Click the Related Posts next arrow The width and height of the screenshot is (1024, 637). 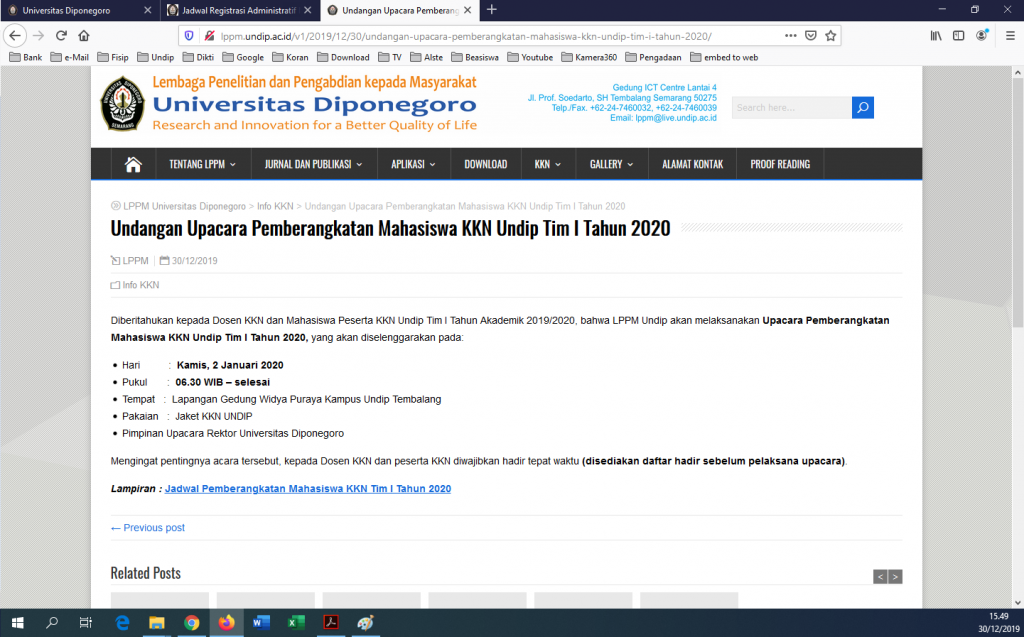tap(895, 576)
